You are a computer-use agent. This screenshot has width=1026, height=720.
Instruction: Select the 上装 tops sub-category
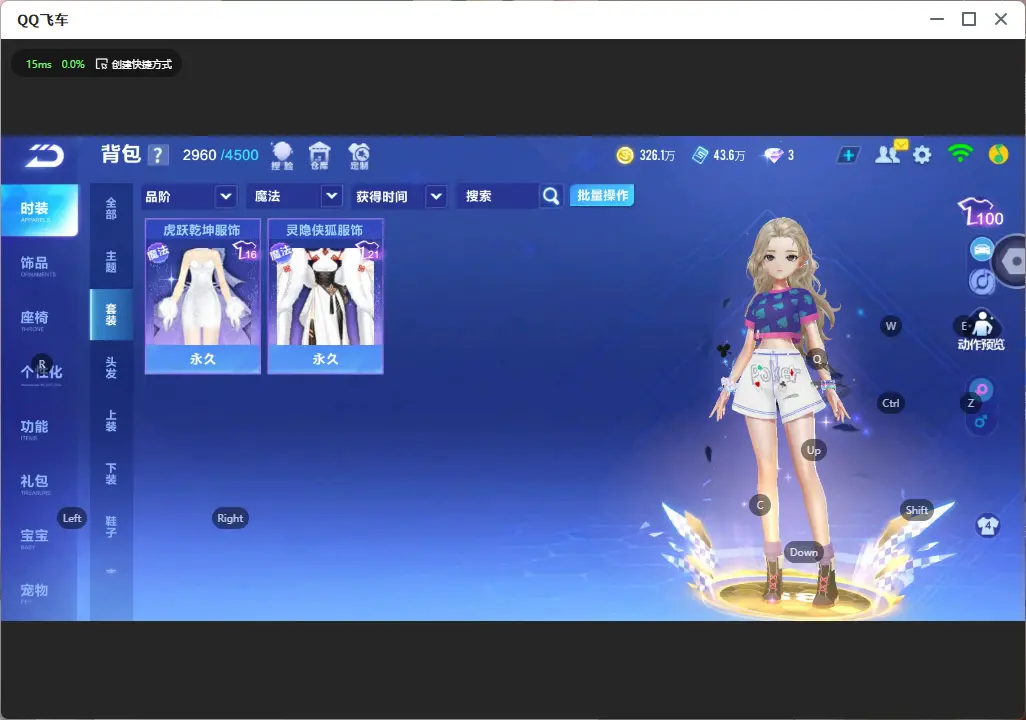[x=111, y=421]
